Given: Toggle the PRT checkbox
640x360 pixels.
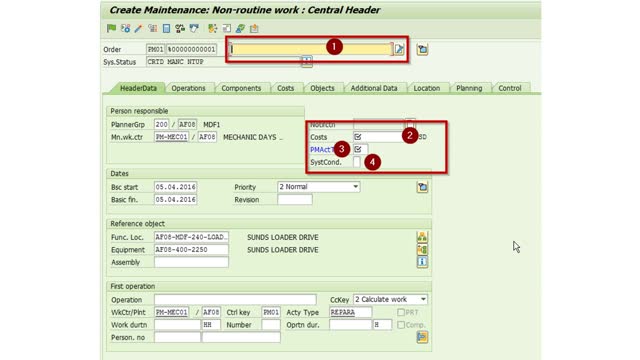Looking at the screenshot, I should 401,312.
